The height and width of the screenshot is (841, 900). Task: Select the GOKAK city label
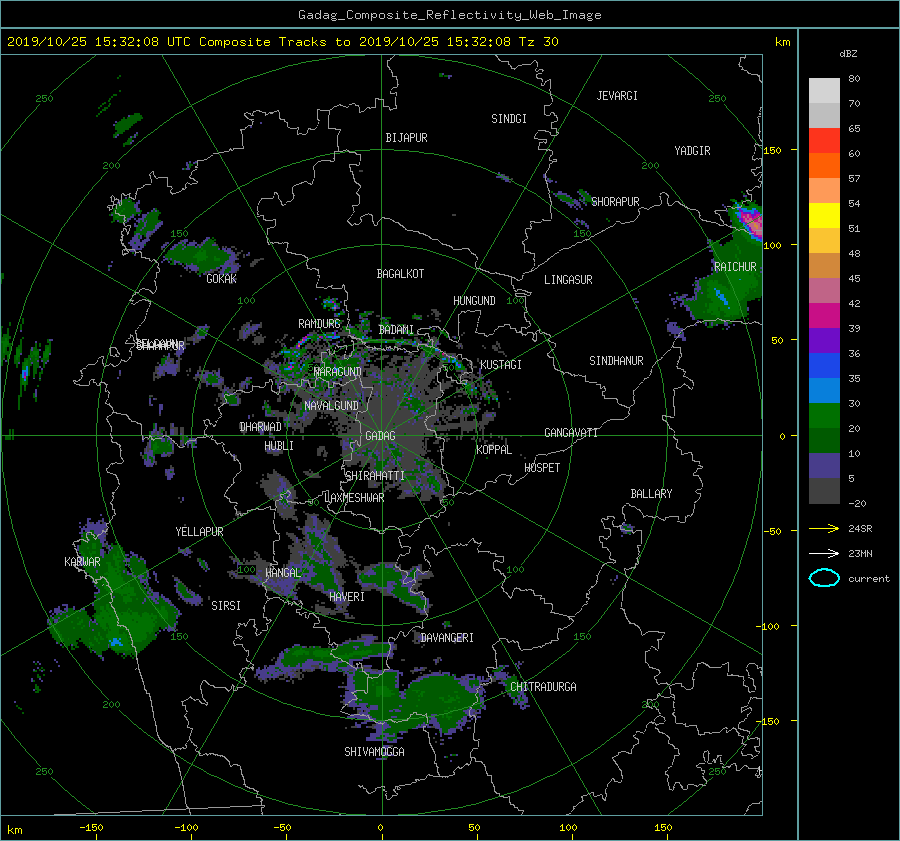(222, 279)
